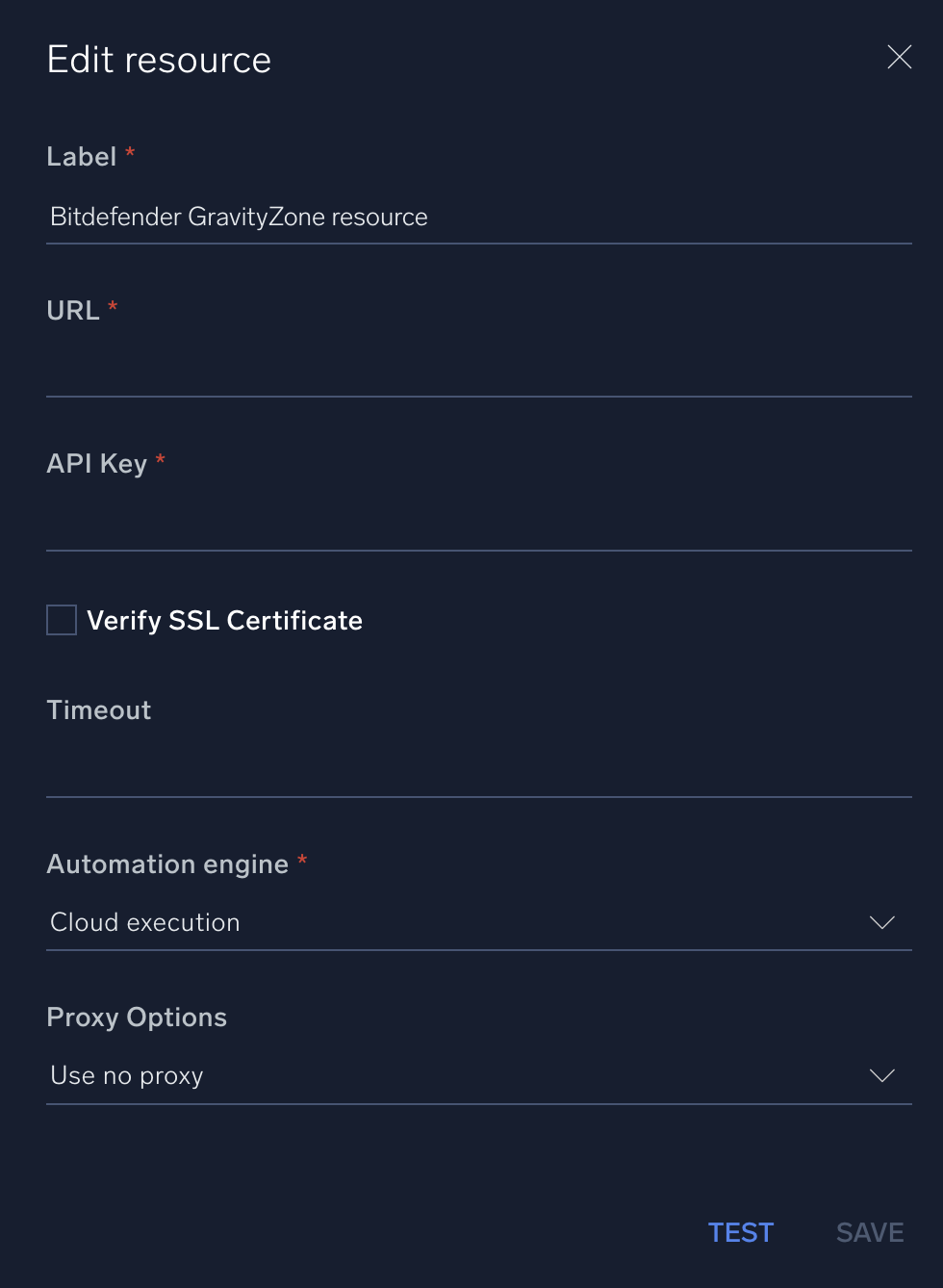Click the Edit resource dialog title
This screenshot has height=1288, width=943.
(158, 59)
